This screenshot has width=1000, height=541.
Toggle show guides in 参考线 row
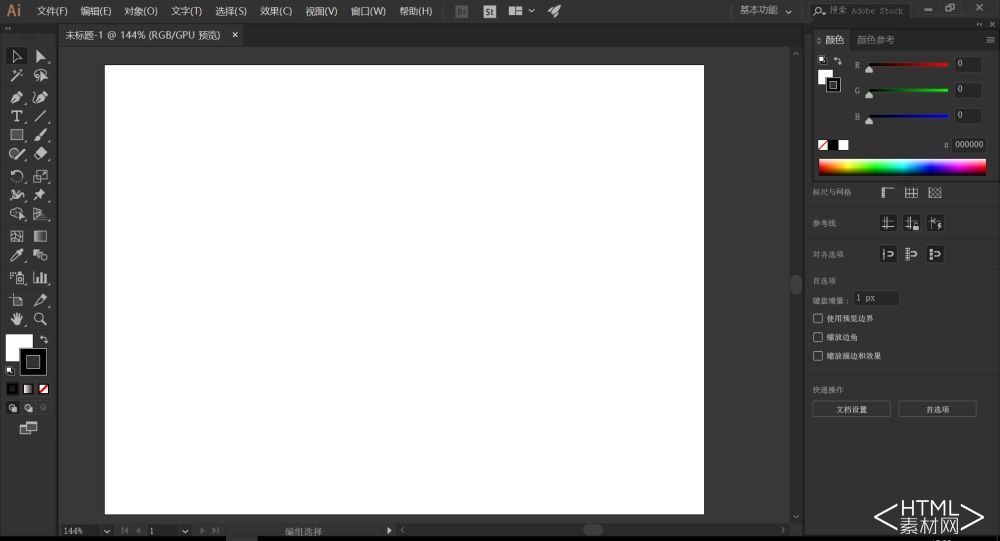(x=888, y=223)
